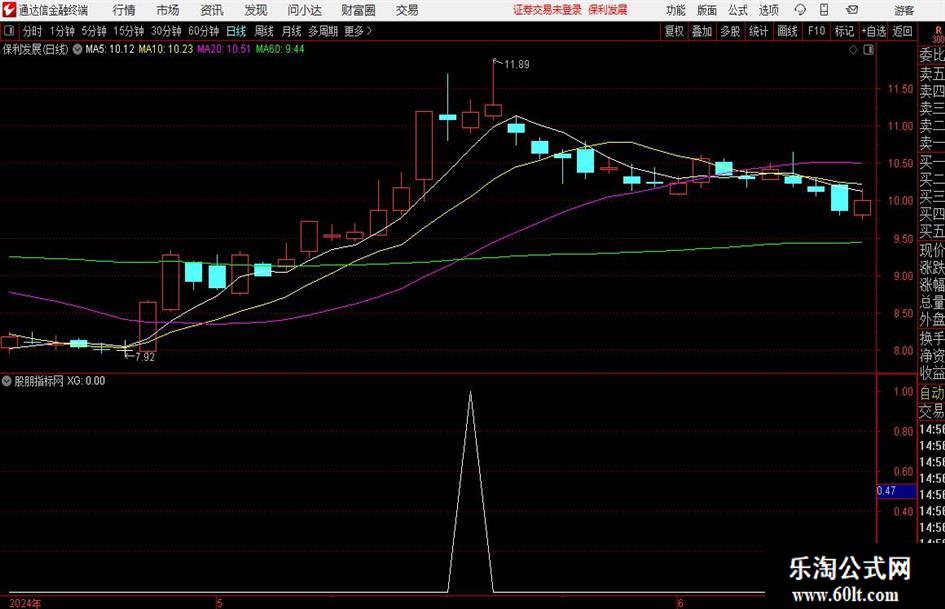Open the 功能 menu
This screenshot has width=945, height=609.
tap(676, 10)
